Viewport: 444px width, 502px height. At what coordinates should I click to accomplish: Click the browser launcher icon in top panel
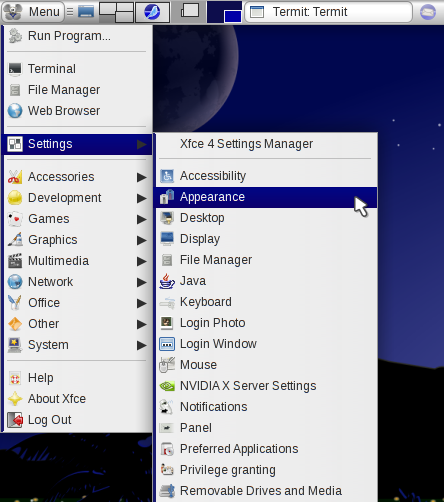[x=152, y=12]
